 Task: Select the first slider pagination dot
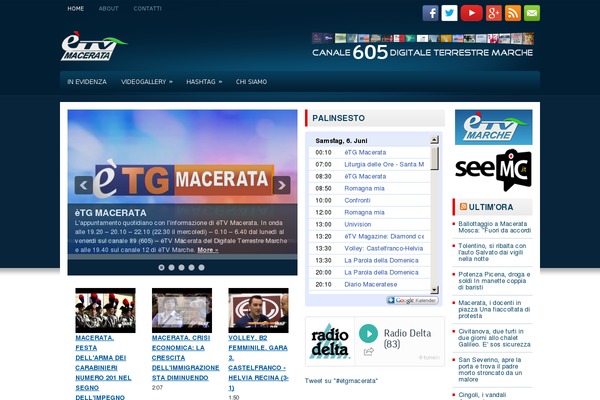[x=161, y=268]
